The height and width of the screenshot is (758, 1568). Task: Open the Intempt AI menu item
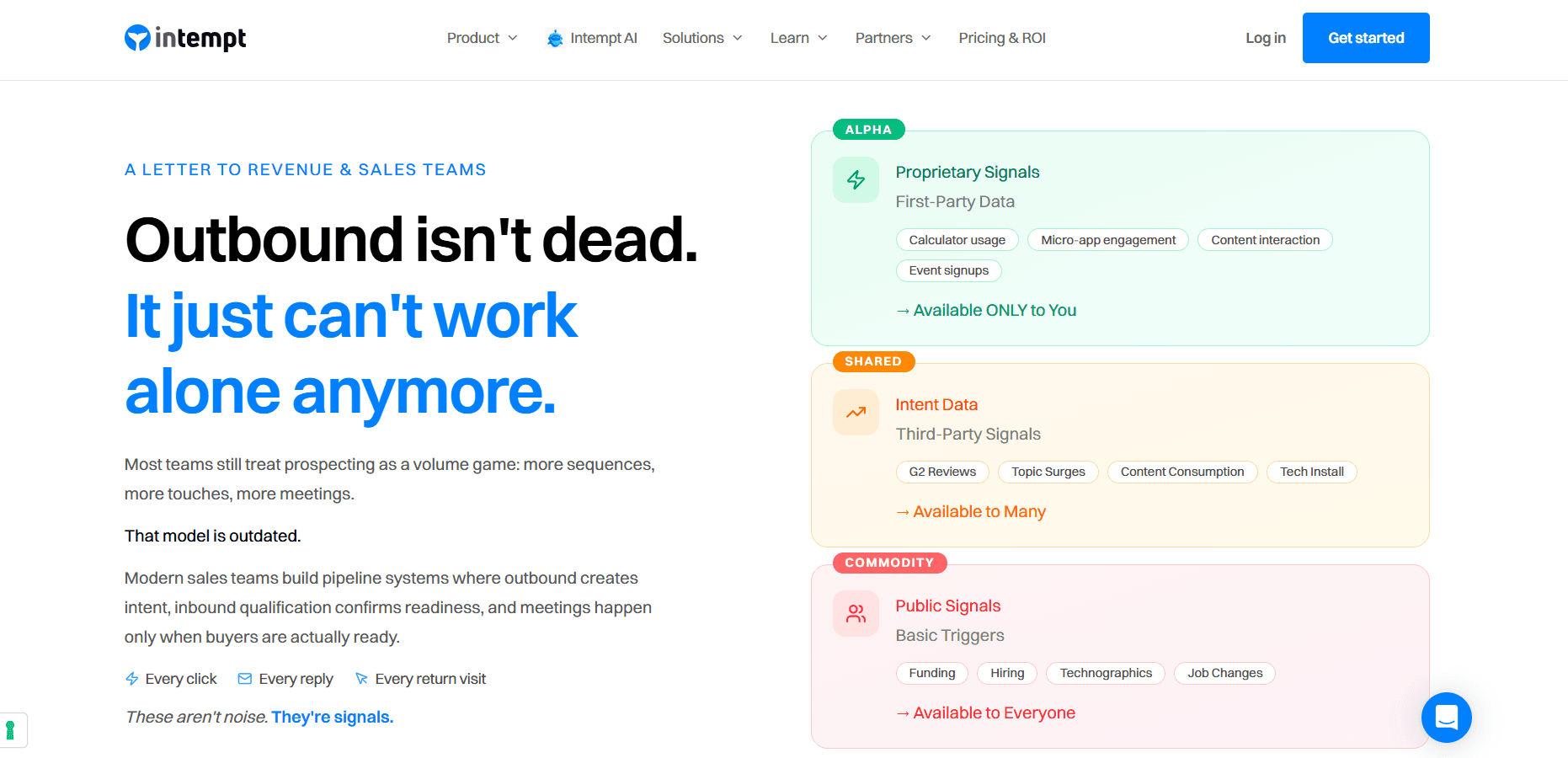(x=603, y=38)
